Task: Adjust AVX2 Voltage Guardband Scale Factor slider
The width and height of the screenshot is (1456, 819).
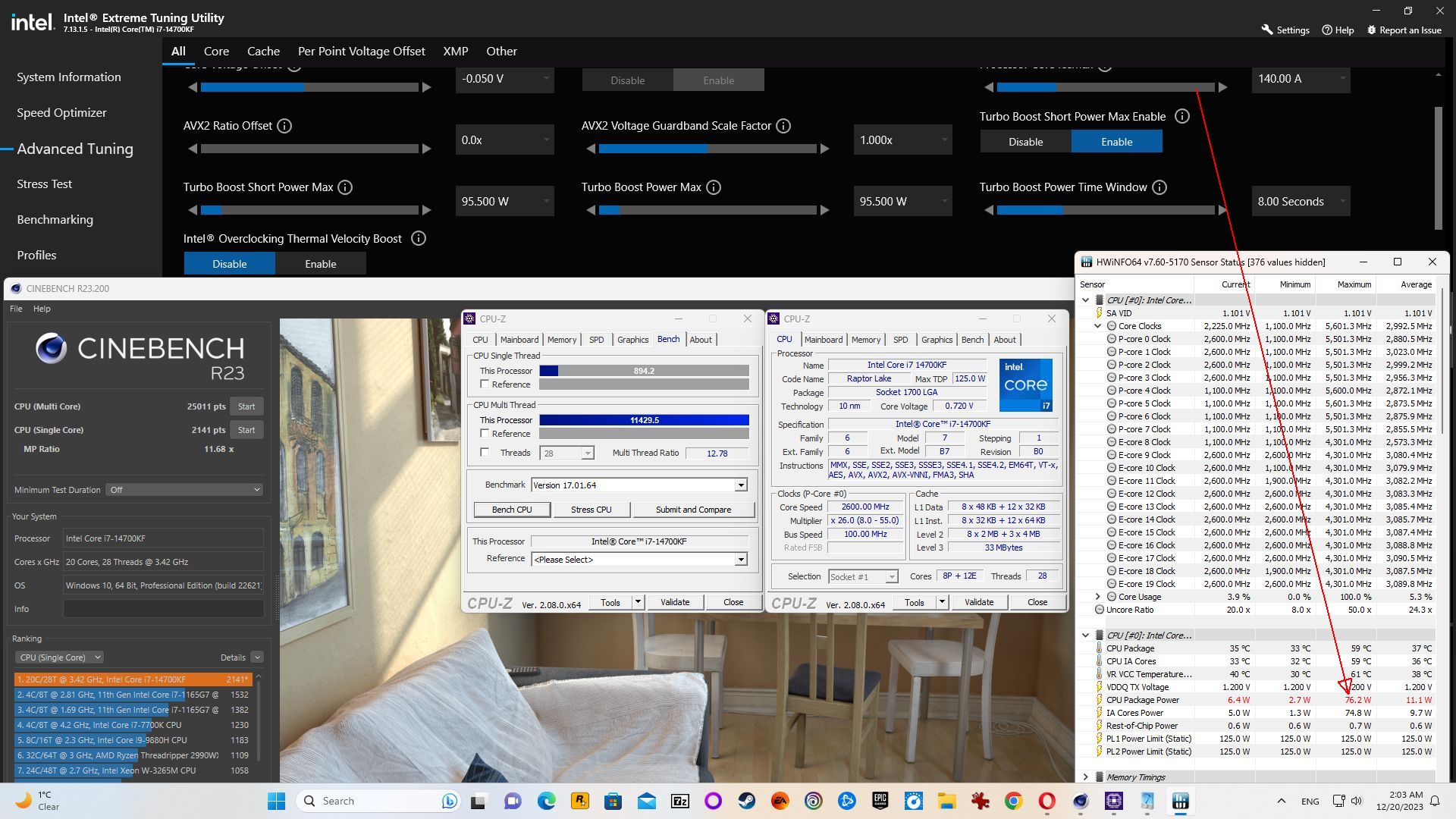Action: (707, 149)
